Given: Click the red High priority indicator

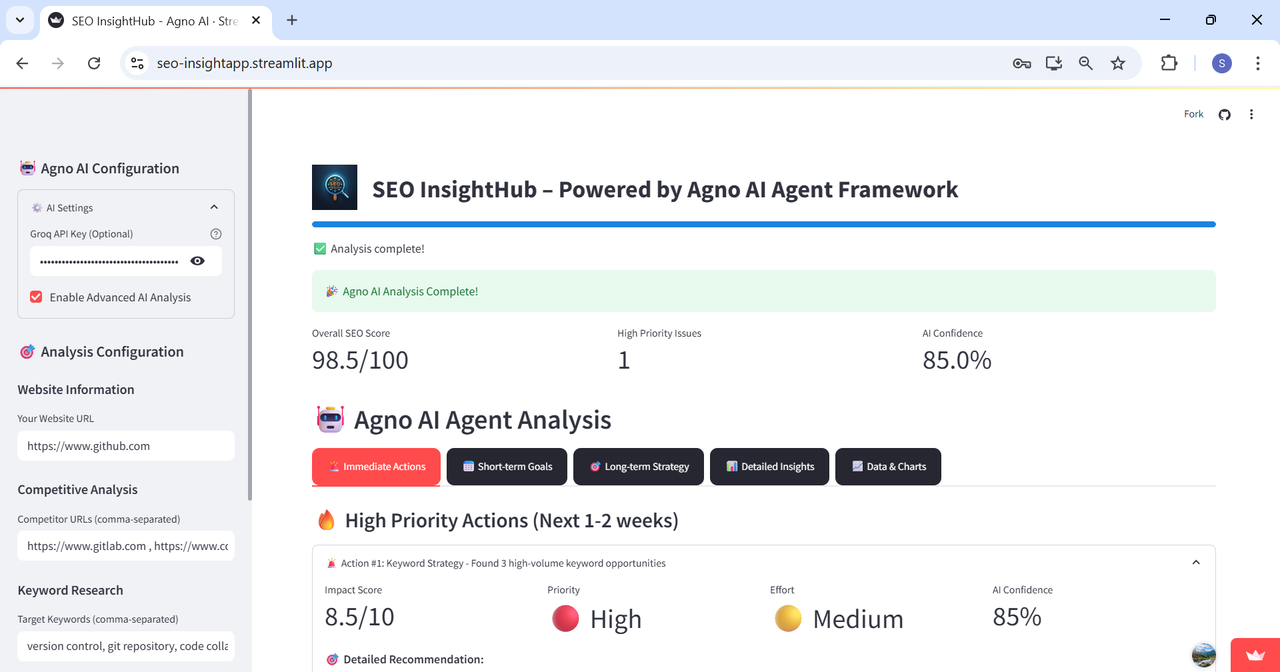Looking at the screenshot, I should [x=565, y=619].
